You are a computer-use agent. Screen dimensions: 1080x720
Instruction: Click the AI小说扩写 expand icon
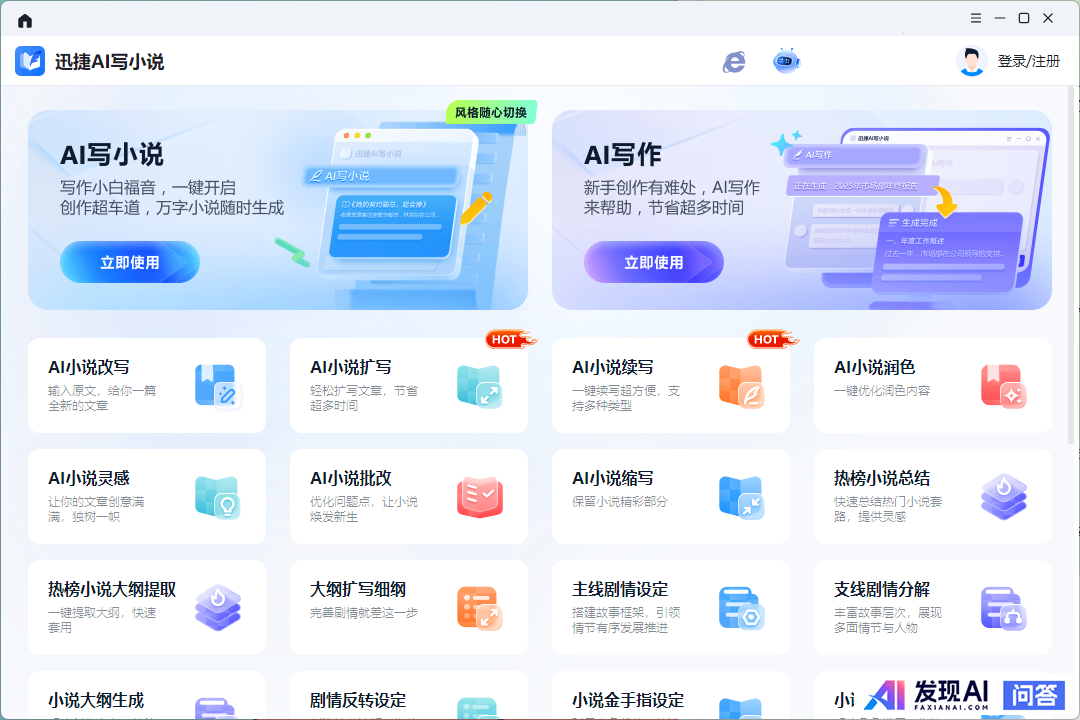coord(479,387)
